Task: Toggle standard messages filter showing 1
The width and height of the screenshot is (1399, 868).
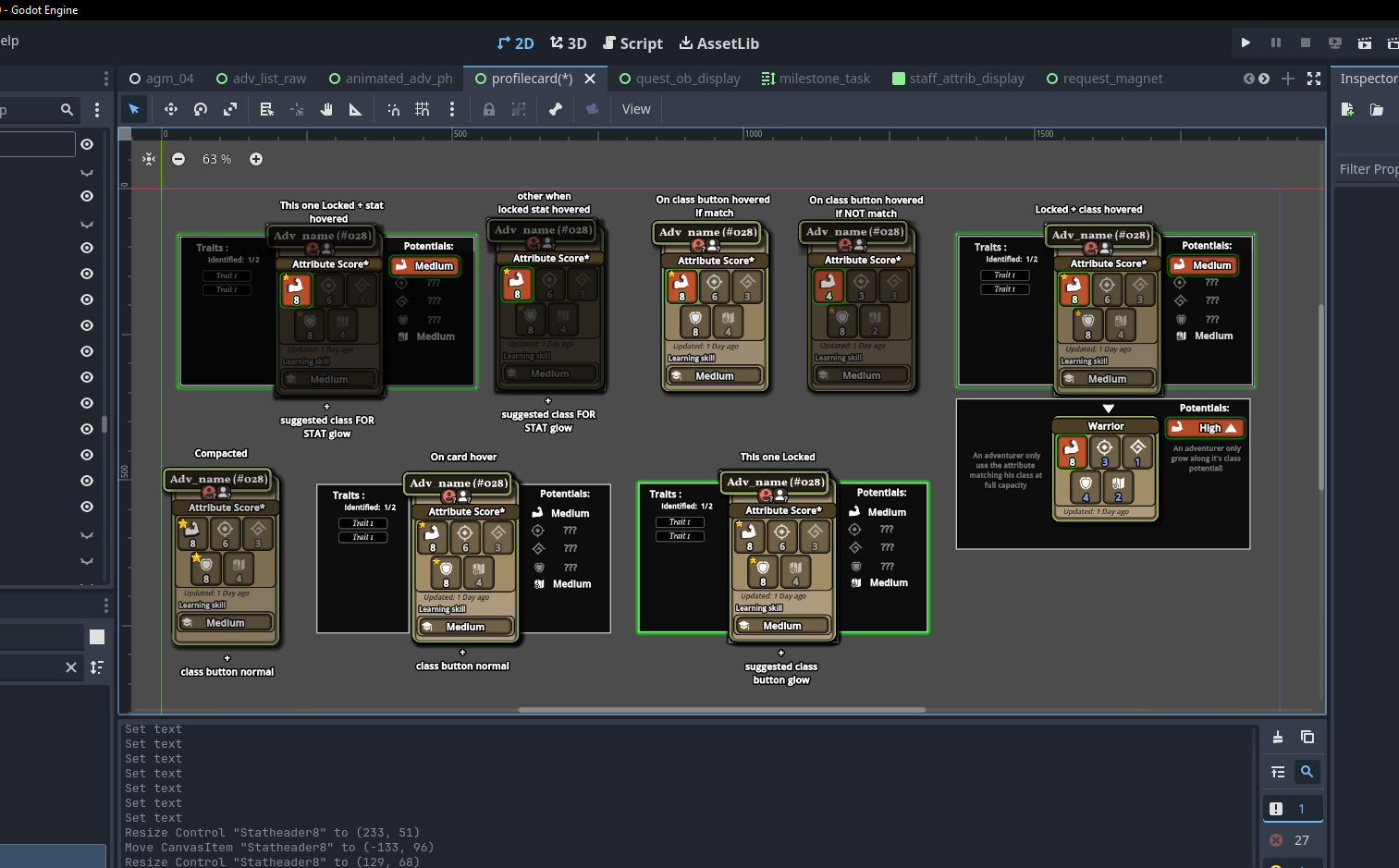Action: point(1293,809)
